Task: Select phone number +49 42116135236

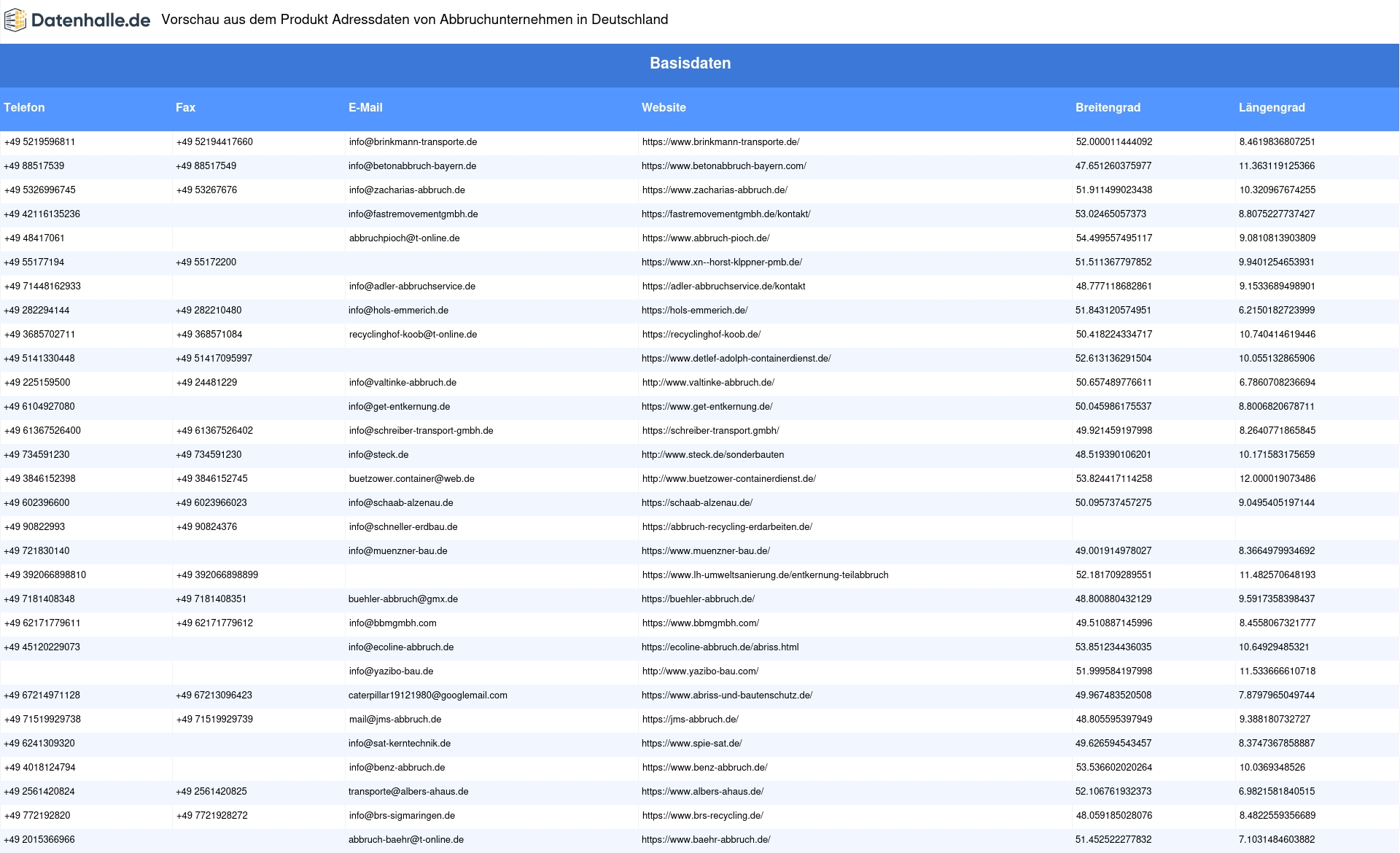Action: (x=42, y=214)
